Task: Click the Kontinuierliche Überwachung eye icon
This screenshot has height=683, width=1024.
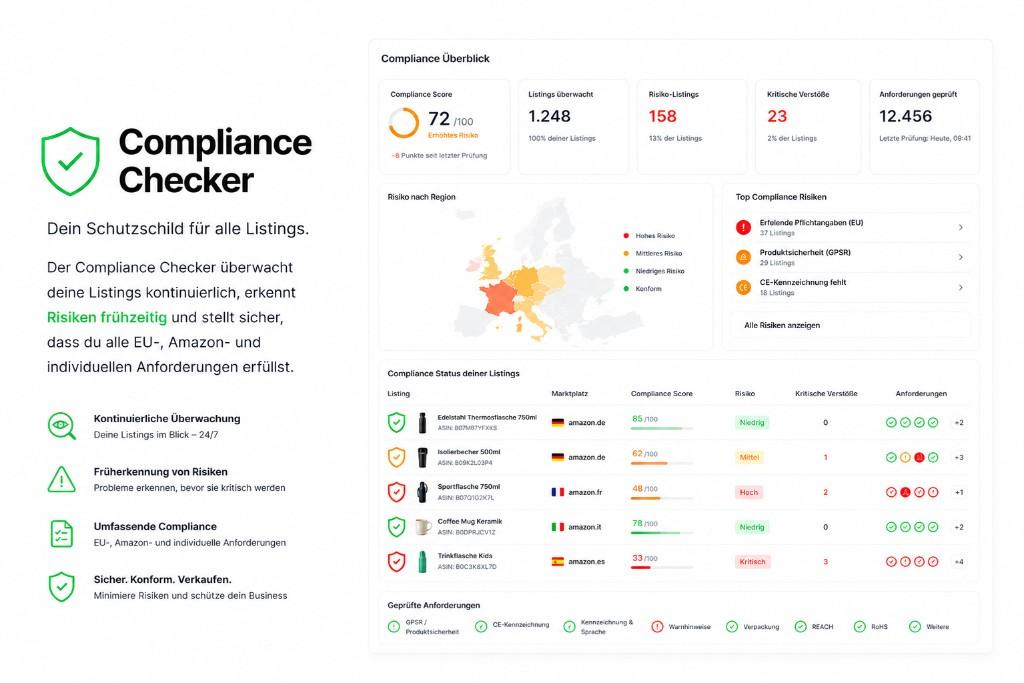Action: tap(62, 426)
